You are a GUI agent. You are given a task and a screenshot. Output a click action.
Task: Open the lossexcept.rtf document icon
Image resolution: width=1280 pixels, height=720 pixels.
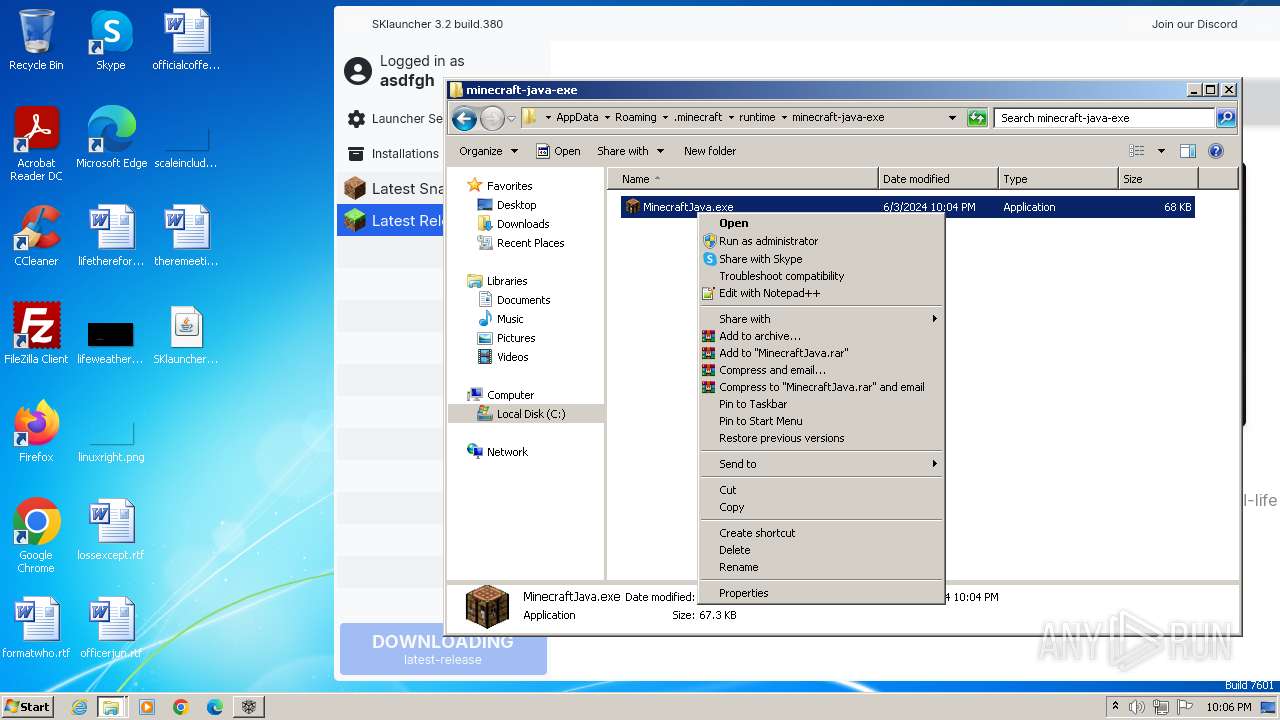tap(111, 530)
